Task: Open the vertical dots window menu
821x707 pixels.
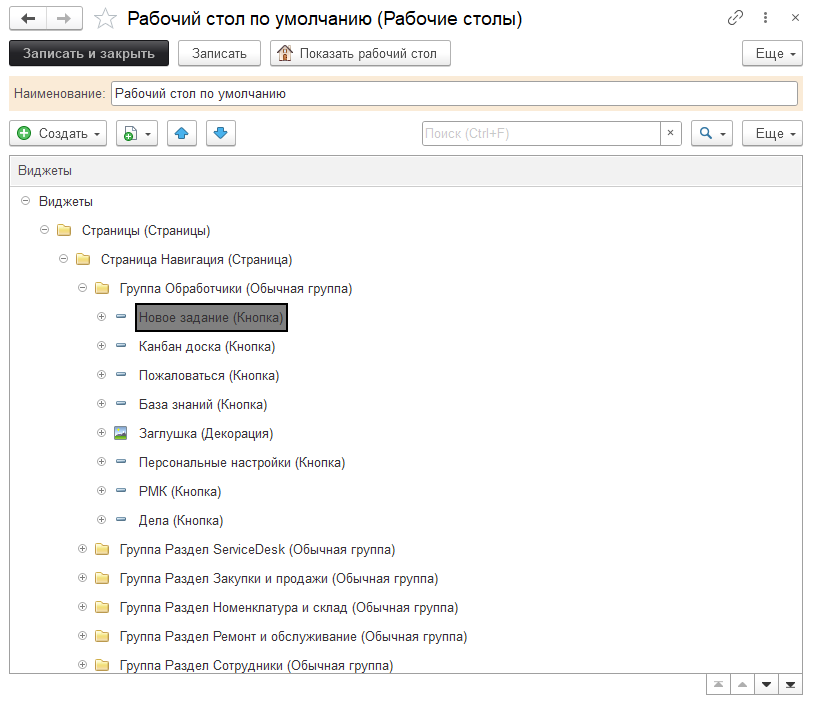Action: click(x=767, y=18)
